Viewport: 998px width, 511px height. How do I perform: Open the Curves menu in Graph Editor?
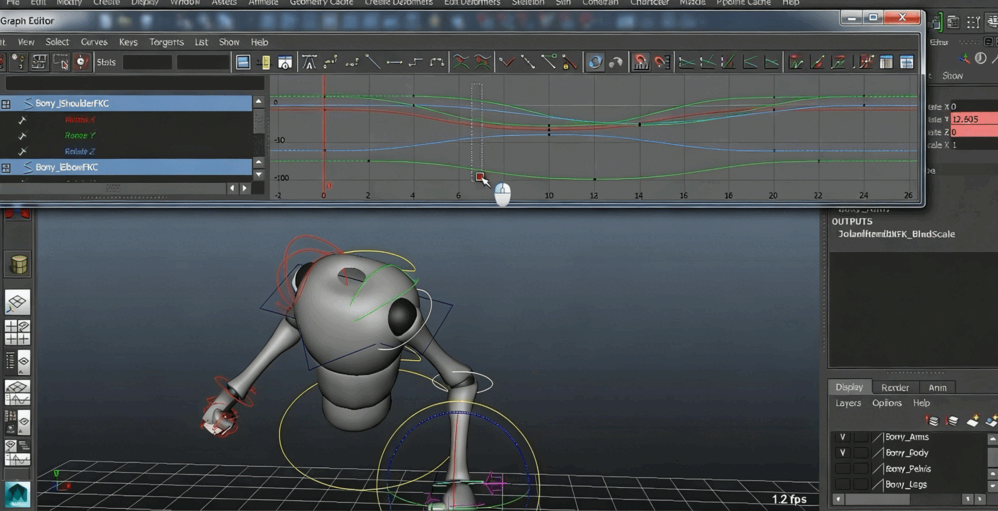(94, 42)
